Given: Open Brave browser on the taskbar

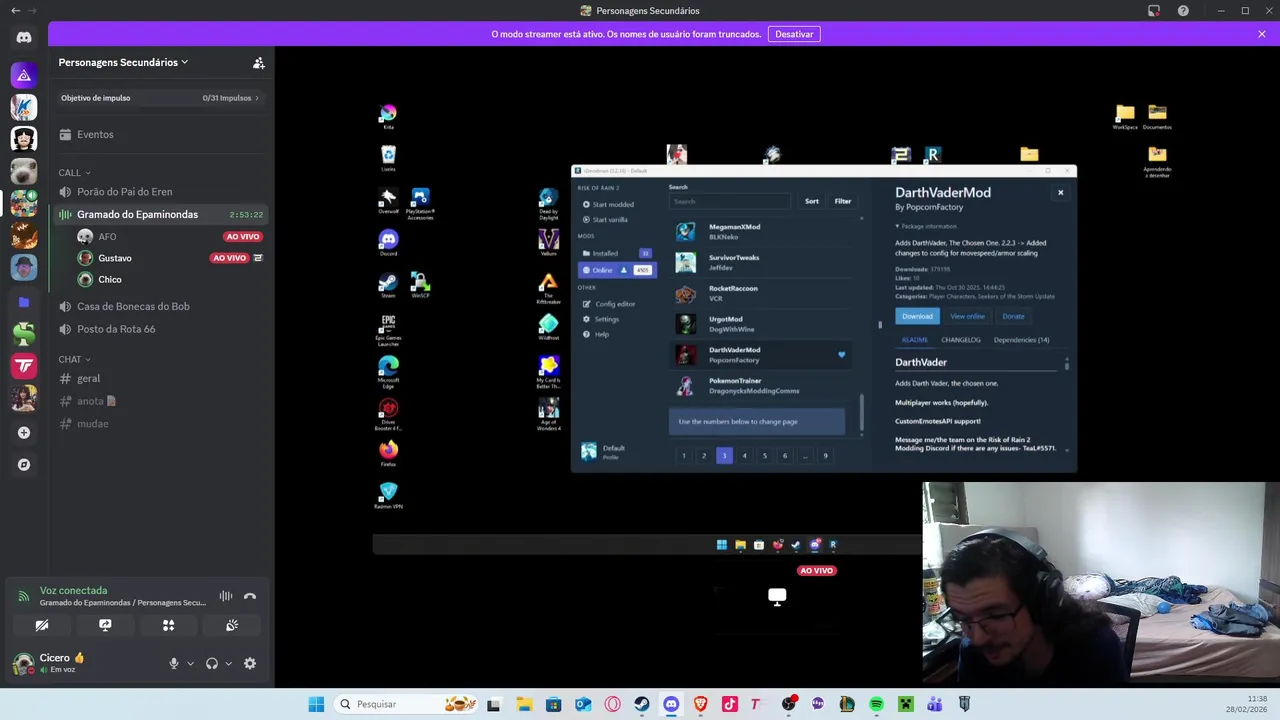Looking at the screenshot, I should tap(700, 704).
